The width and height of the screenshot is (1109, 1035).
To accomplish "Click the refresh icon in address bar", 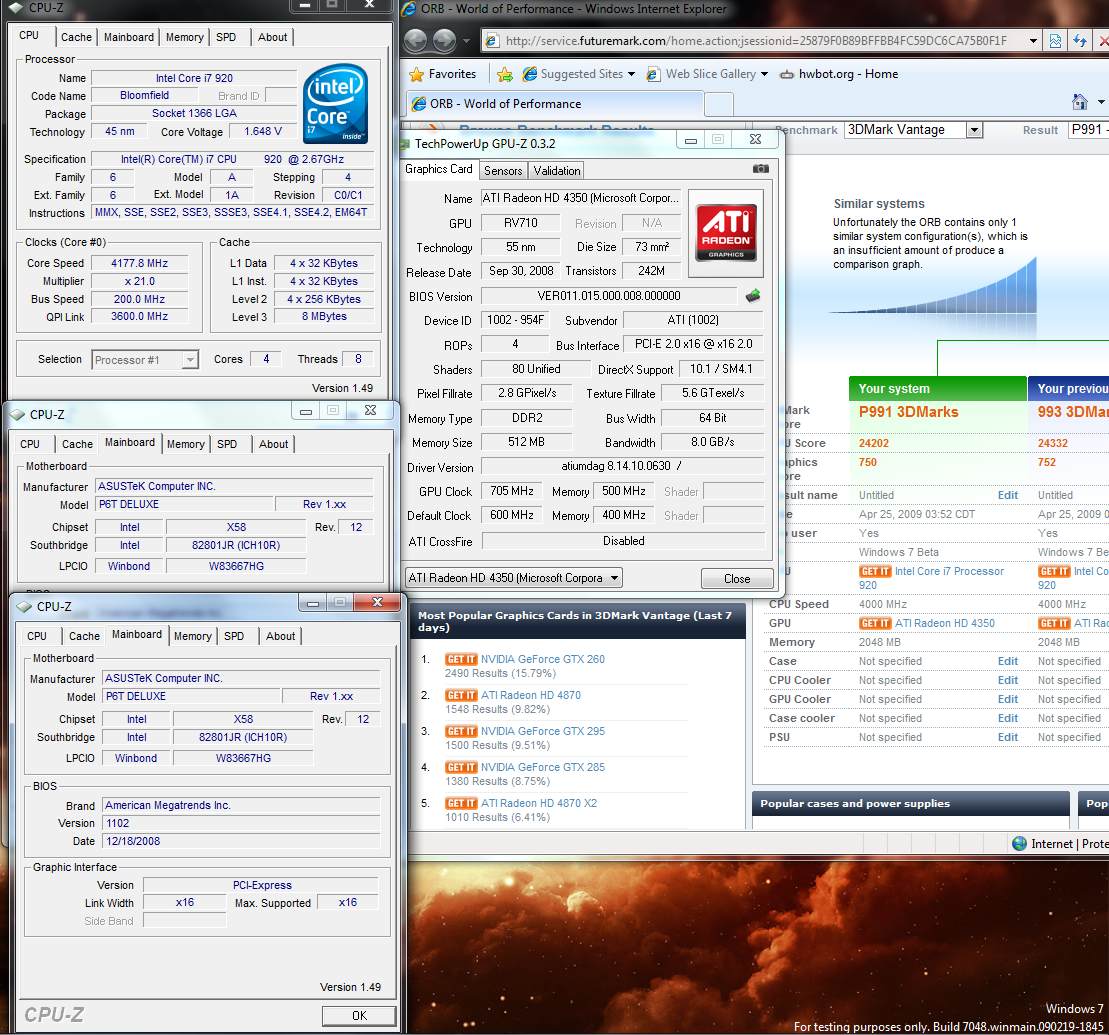I will tap(1079, 40).
